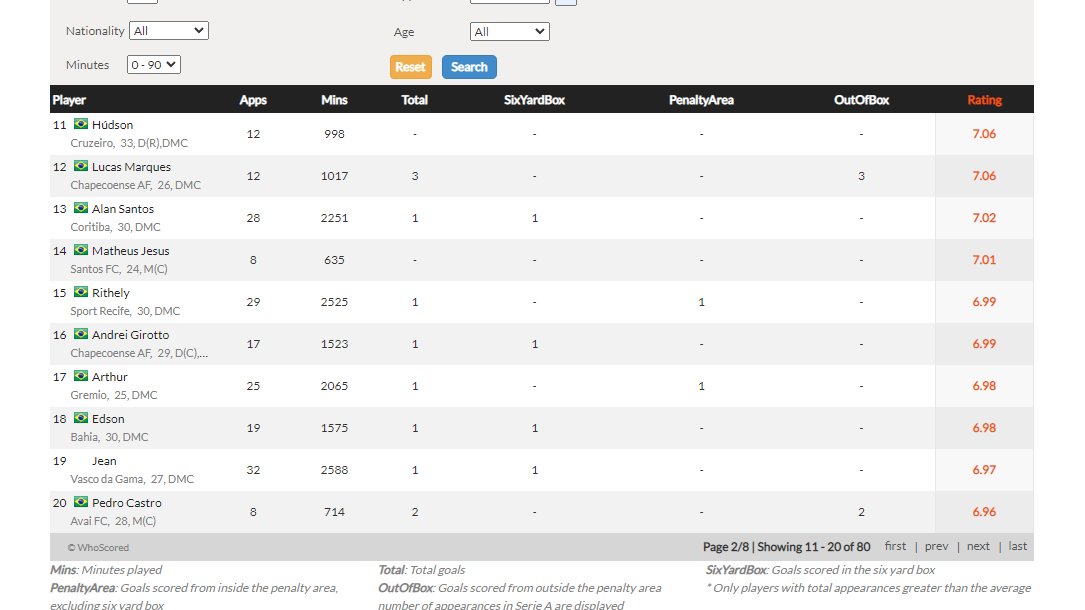
Task: Sort table by Total column header
Action: (414, 100)
